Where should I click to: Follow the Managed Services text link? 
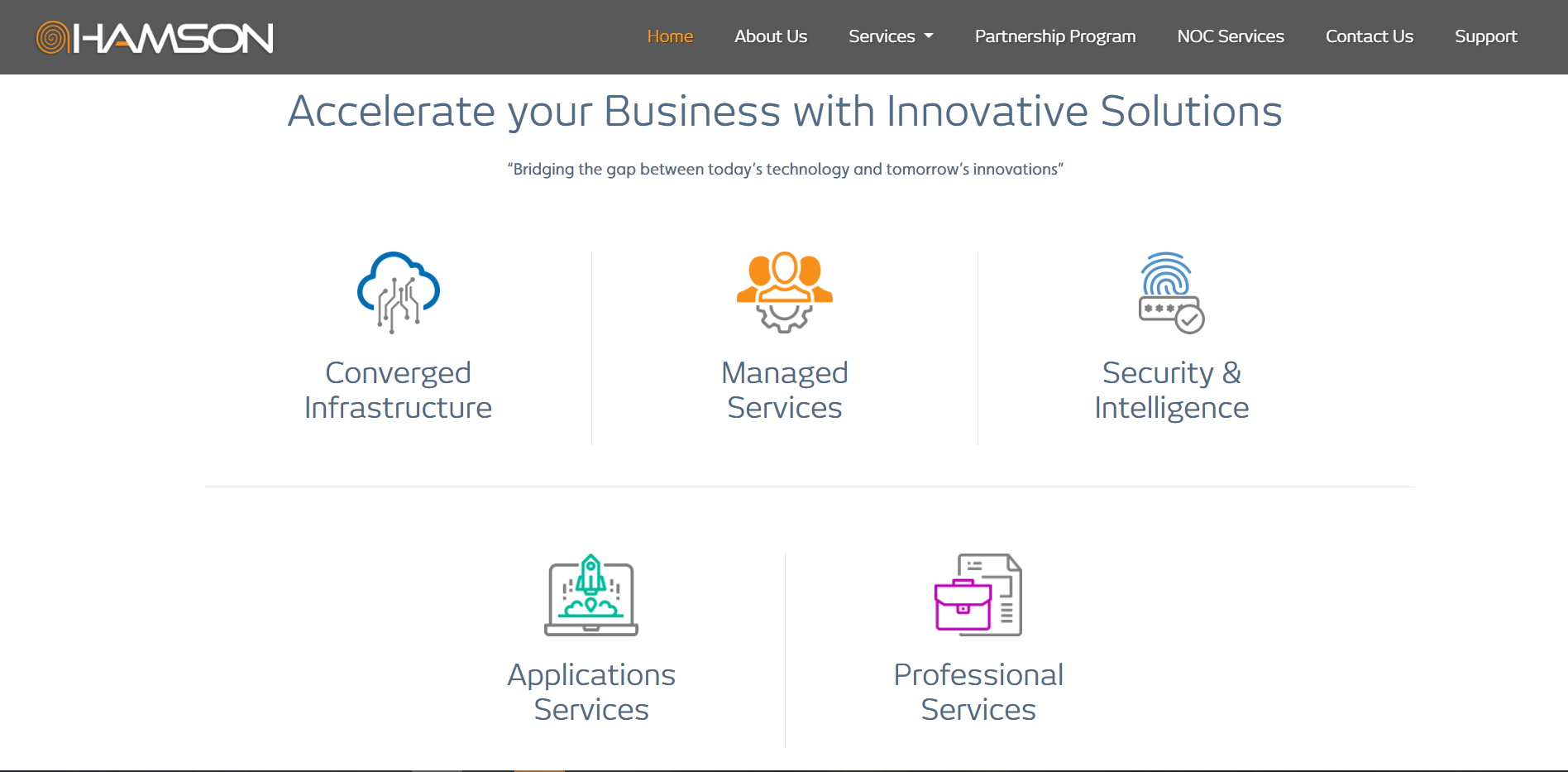coord(785,390)
